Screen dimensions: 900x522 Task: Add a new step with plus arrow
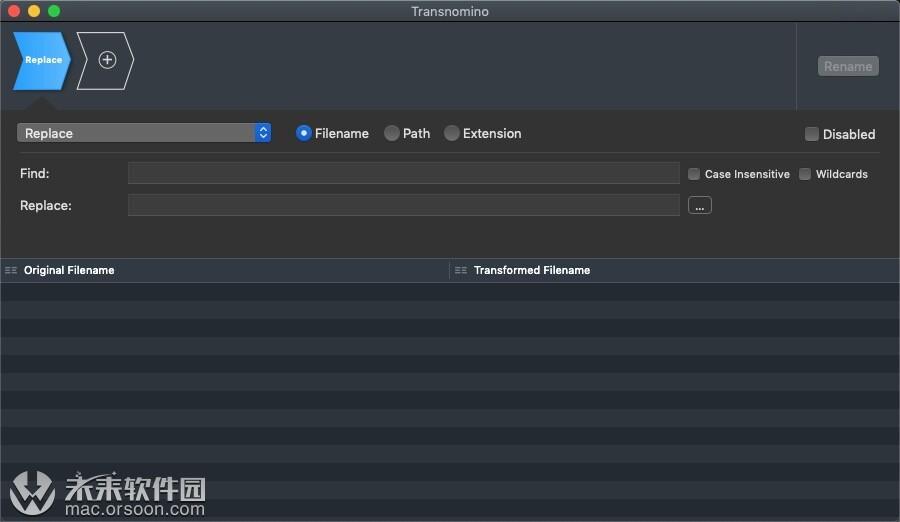pyautogui.click(x=106, y=60)
